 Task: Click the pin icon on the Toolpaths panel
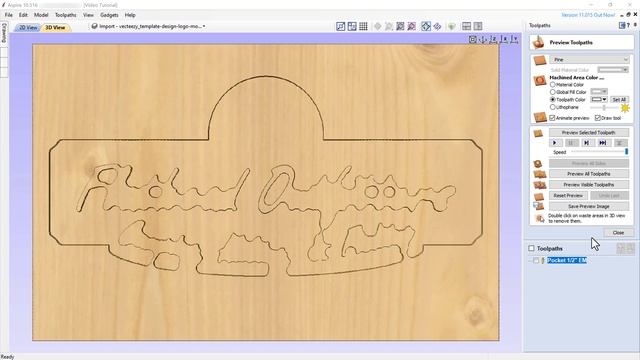click(635, 25)
